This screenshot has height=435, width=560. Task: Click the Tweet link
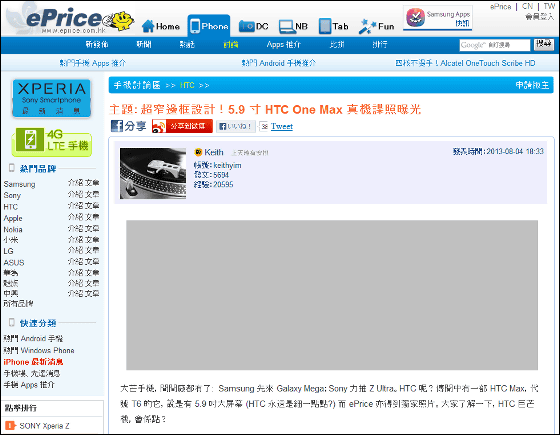click(282, 126)
